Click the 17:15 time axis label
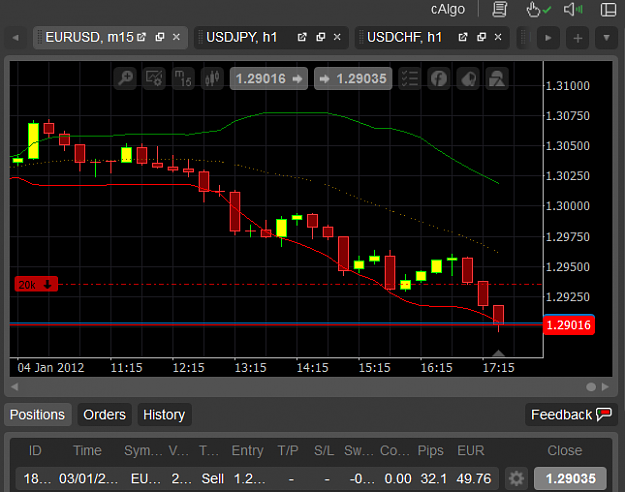The width and height of the screenshot is (625, 492). pos(498,368)
